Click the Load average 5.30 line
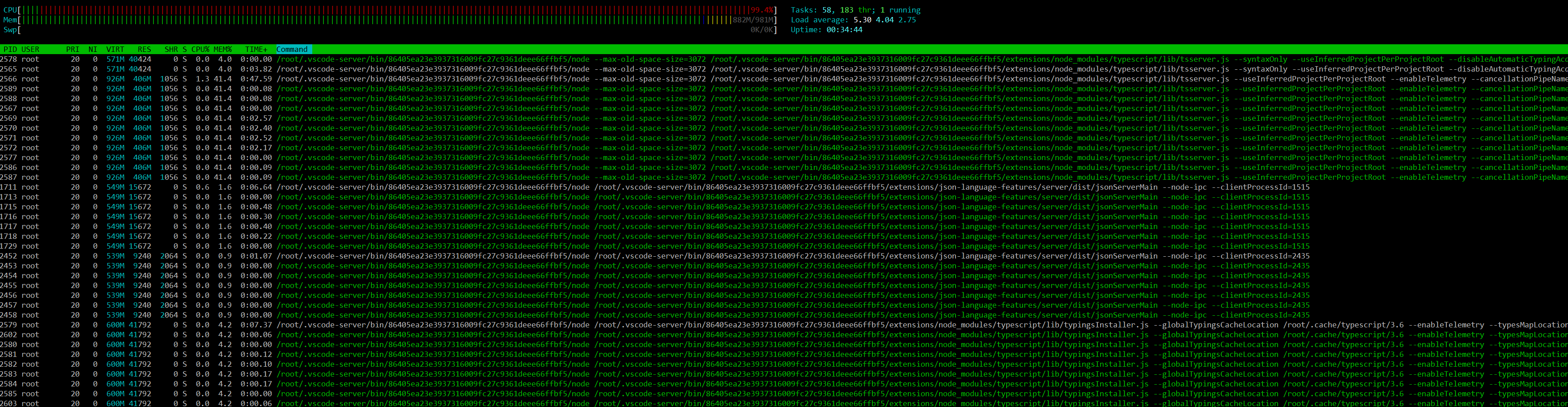Screen dimensions: 1568x407 854,20
